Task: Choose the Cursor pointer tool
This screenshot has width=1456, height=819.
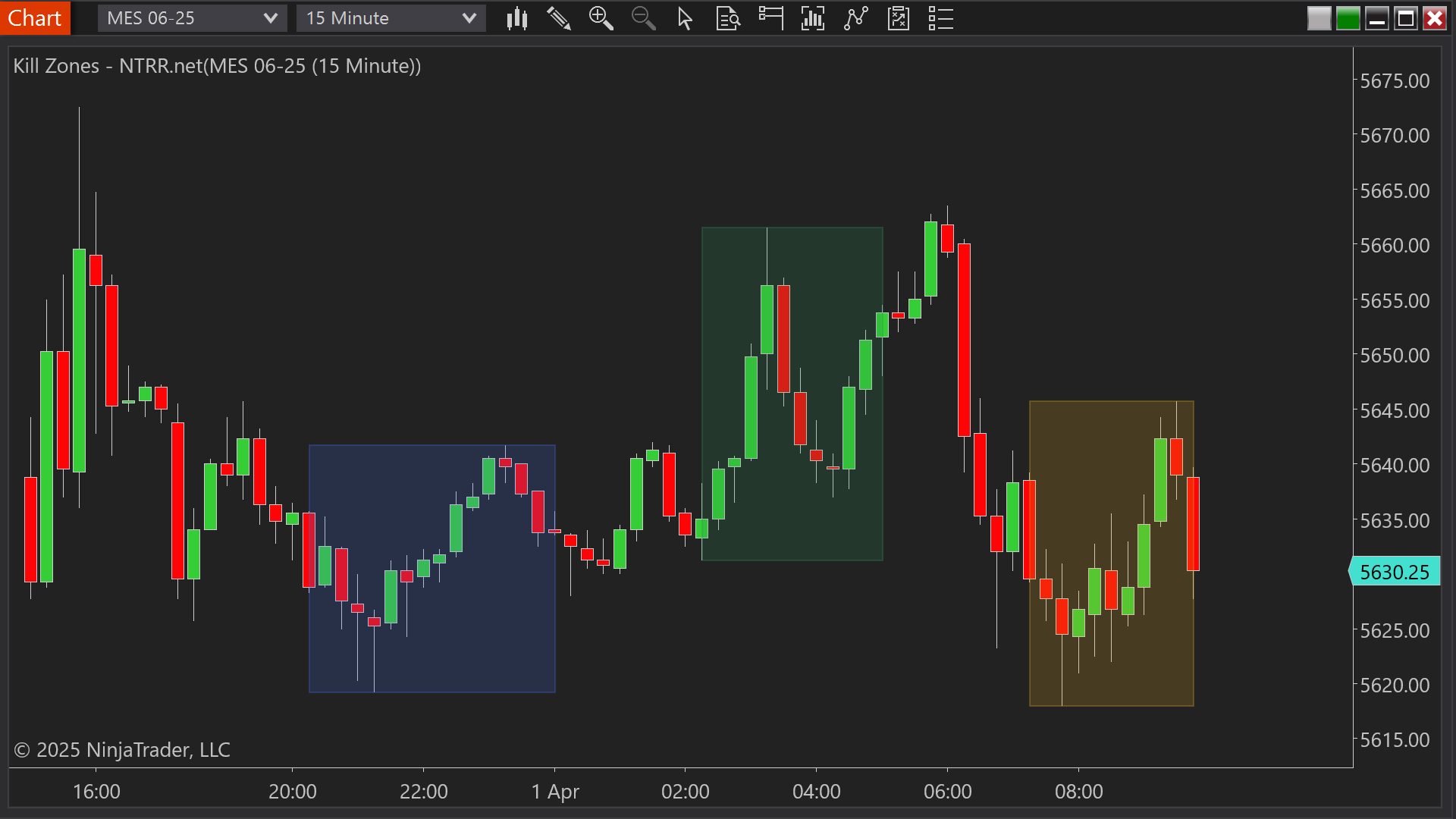Action: pos(684,18)
